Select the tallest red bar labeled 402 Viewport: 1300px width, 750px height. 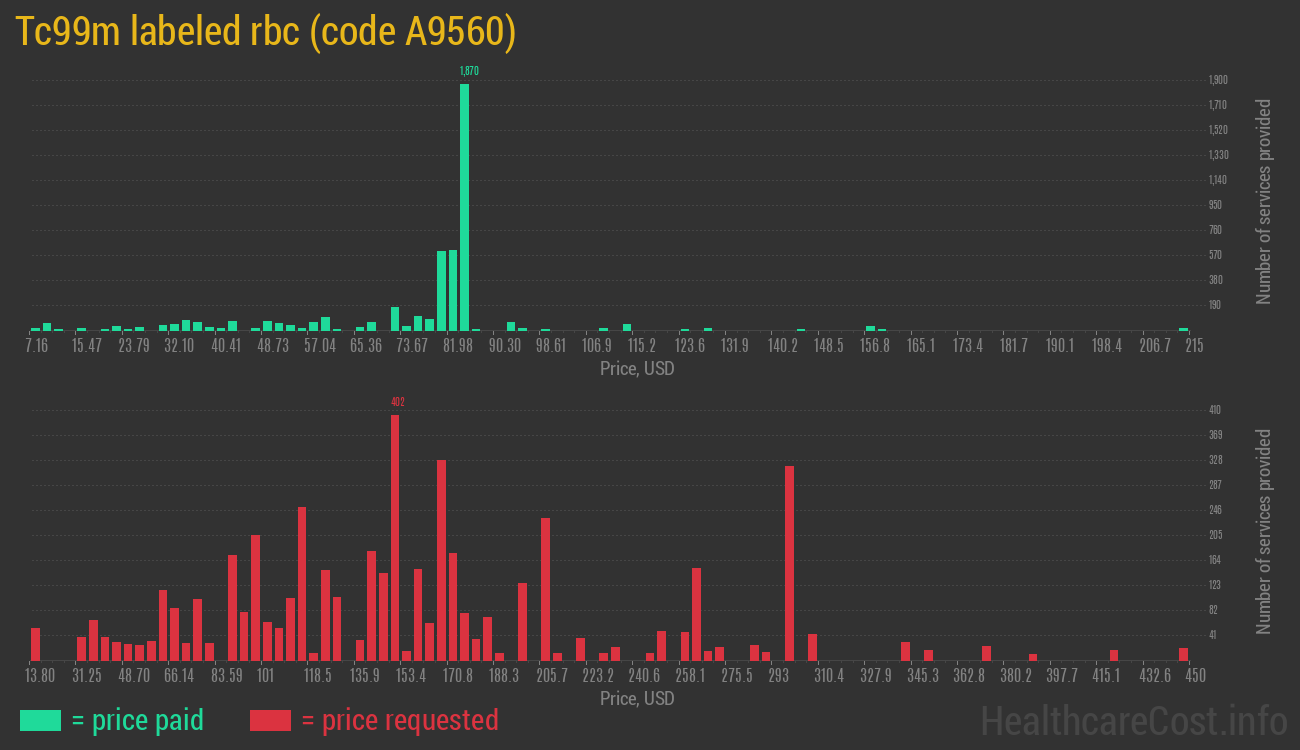point(395,537)
